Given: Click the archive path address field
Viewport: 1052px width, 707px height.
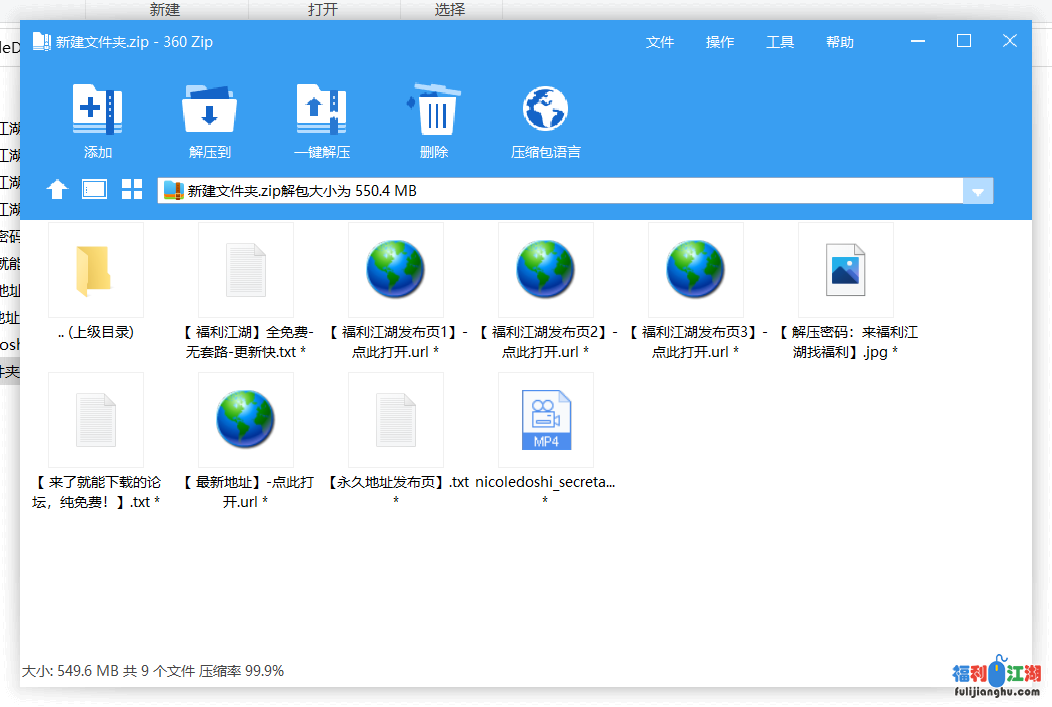Looking at the screenshot, I should tap(560, 191).
